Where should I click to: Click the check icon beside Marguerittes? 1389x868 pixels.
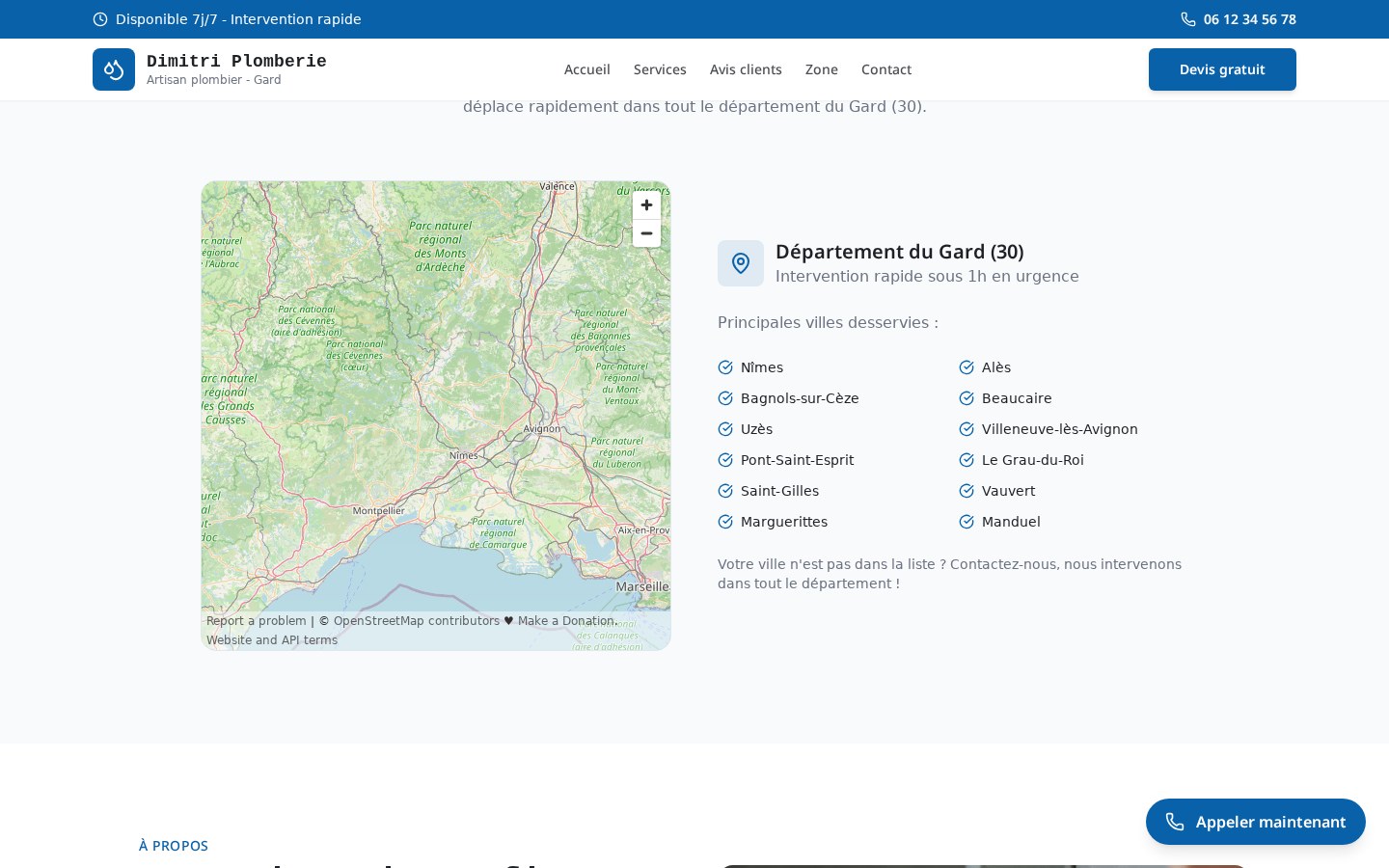click(725, 522)
